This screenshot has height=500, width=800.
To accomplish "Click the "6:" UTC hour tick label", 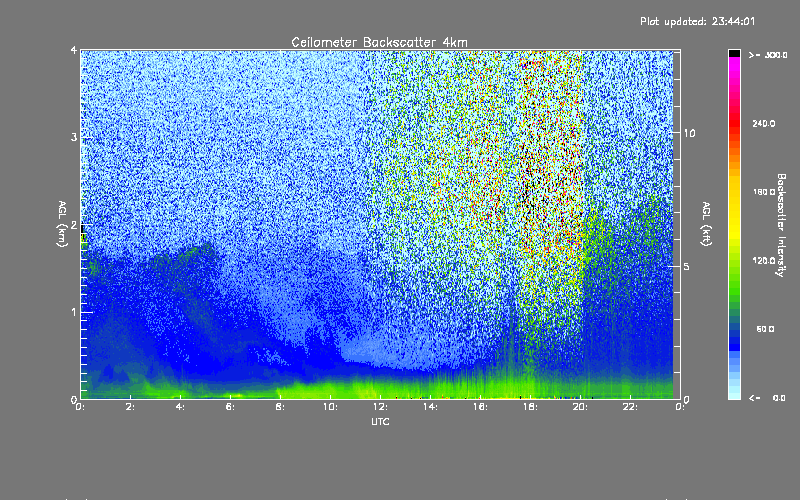I will [231, 407].
